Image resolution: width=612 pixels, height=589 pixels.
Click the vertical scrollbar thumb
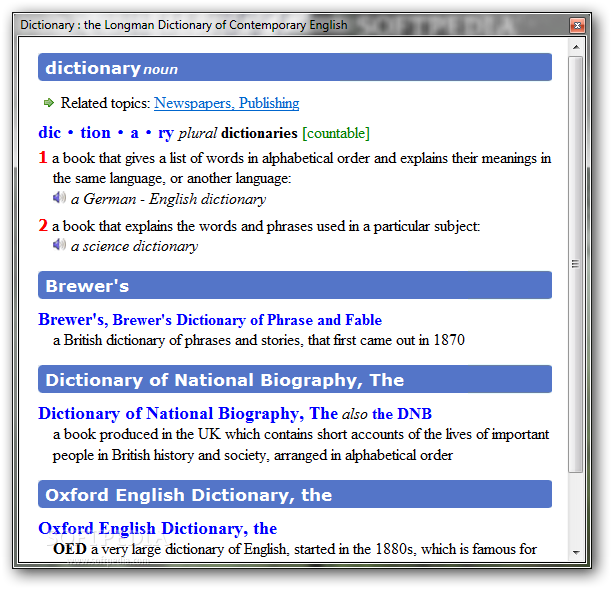pos(575,264)
